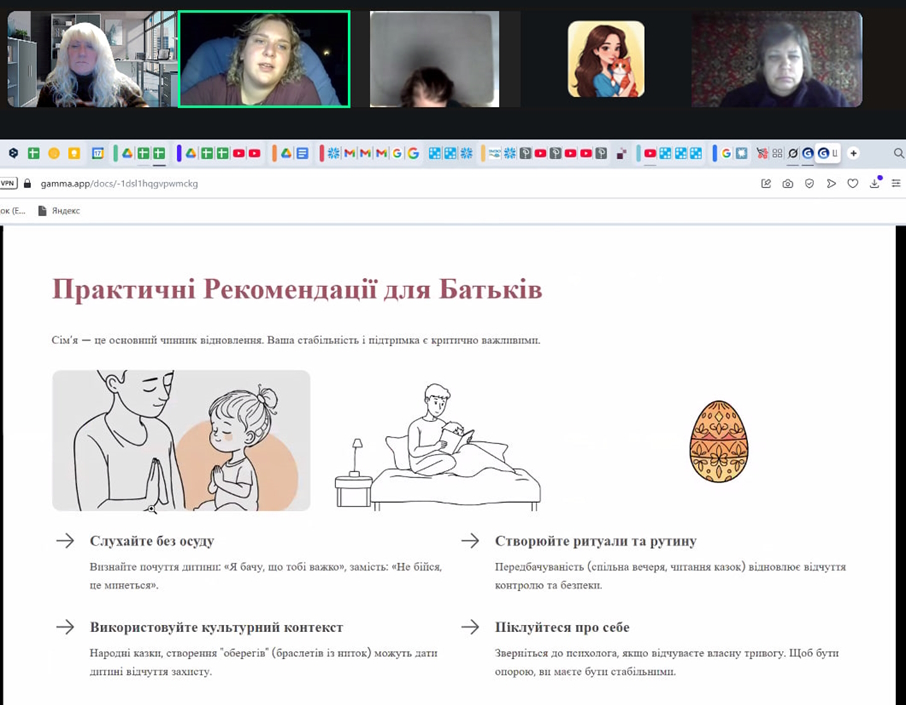The image size is (906, 705).
Task: Click the send arrow icon in address bar
Action: tap(831, 184)
